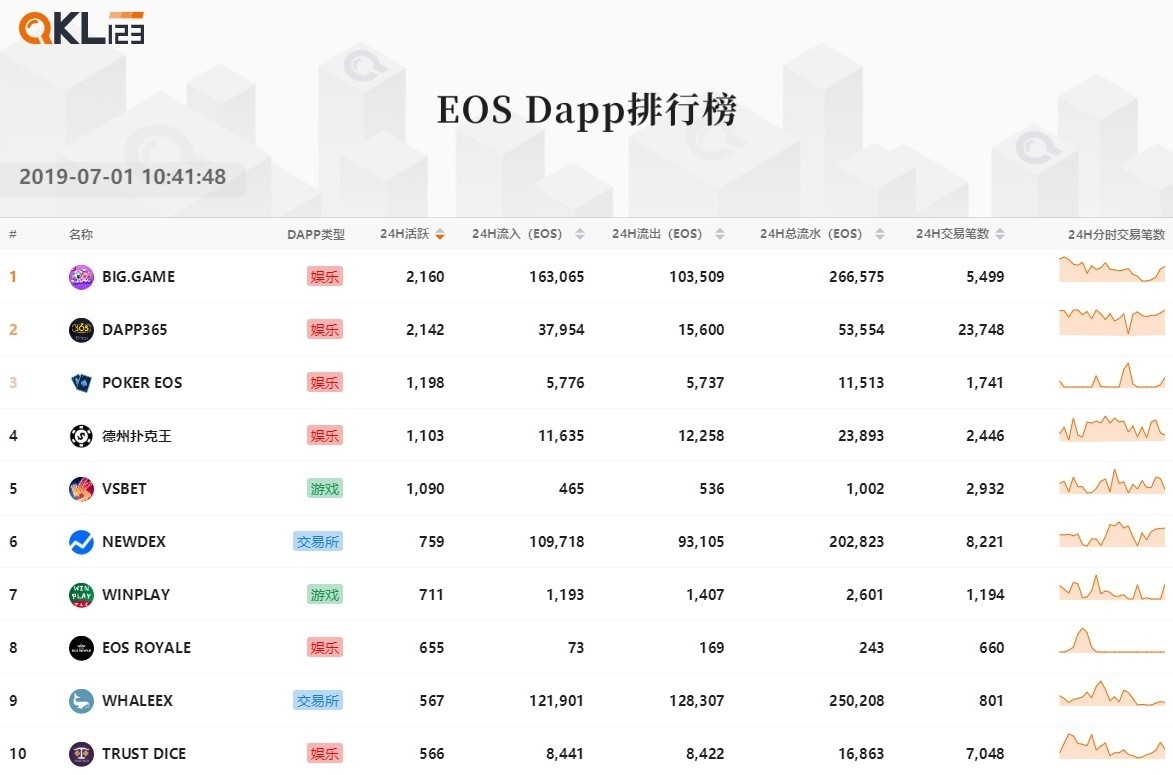Screen dimensions: 1173x775
Task: View BIG.GAME hourly transactions sparkline
Action: click(1112, 269)
